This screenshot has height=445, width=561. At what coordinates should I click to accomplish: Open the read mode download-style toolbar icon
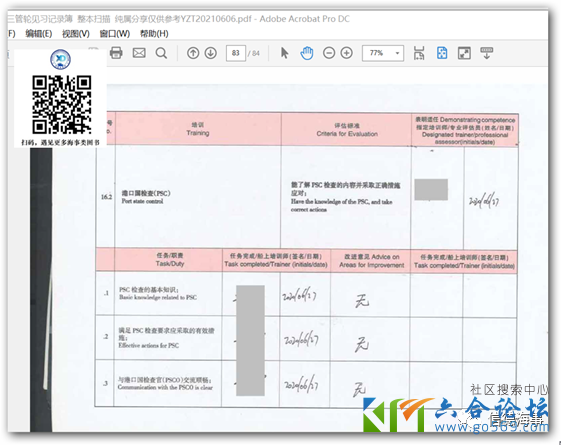coord(487,53)
